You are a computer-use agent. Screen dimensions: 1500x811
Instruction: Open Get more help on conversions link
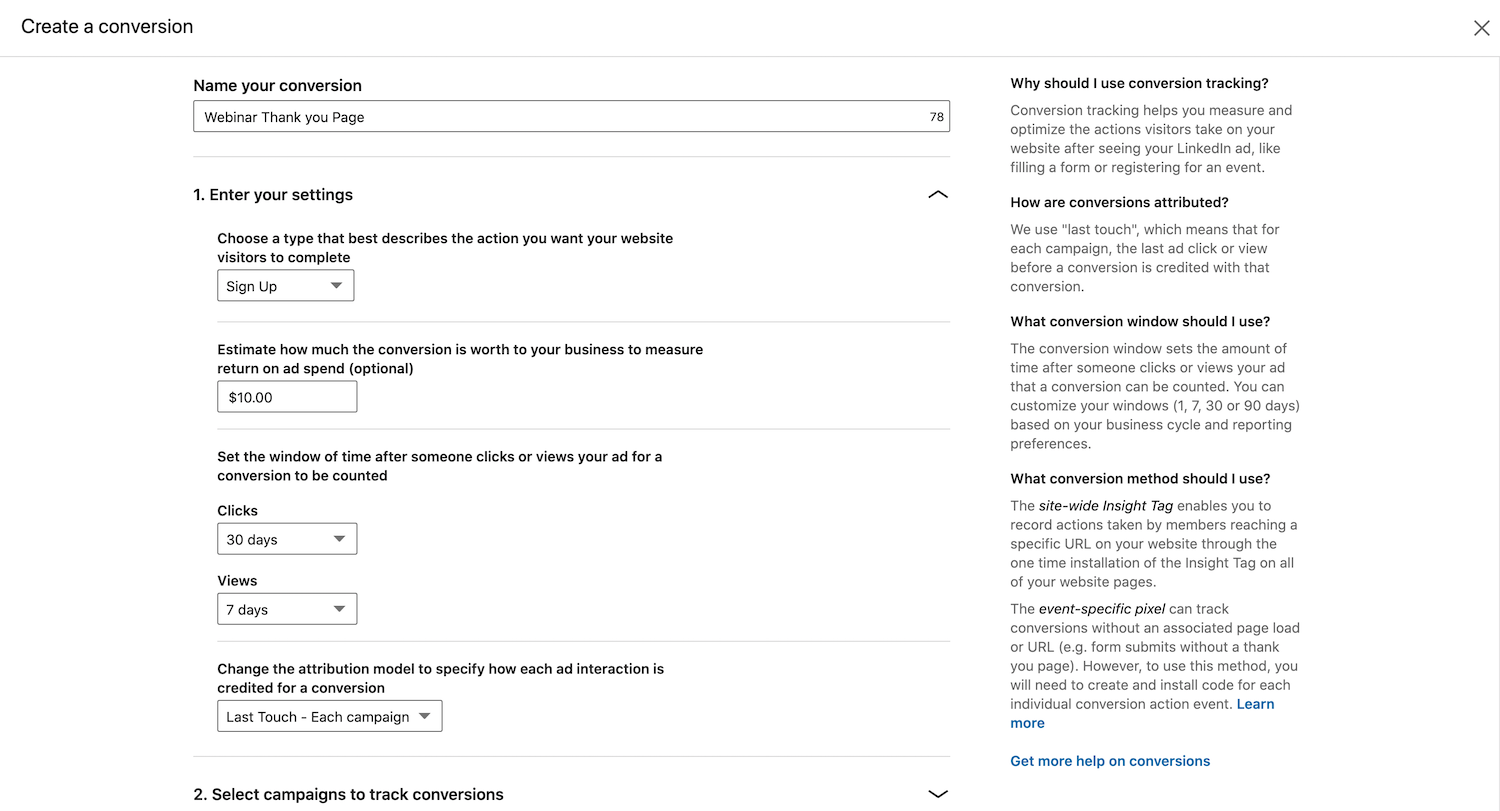[1110, 761]
